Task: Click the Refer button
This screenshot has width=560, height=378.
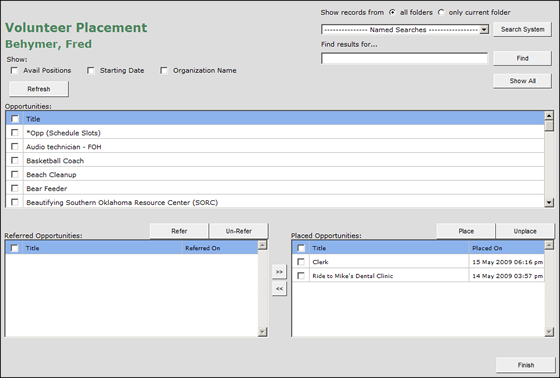Action: [x=179, y=231]
